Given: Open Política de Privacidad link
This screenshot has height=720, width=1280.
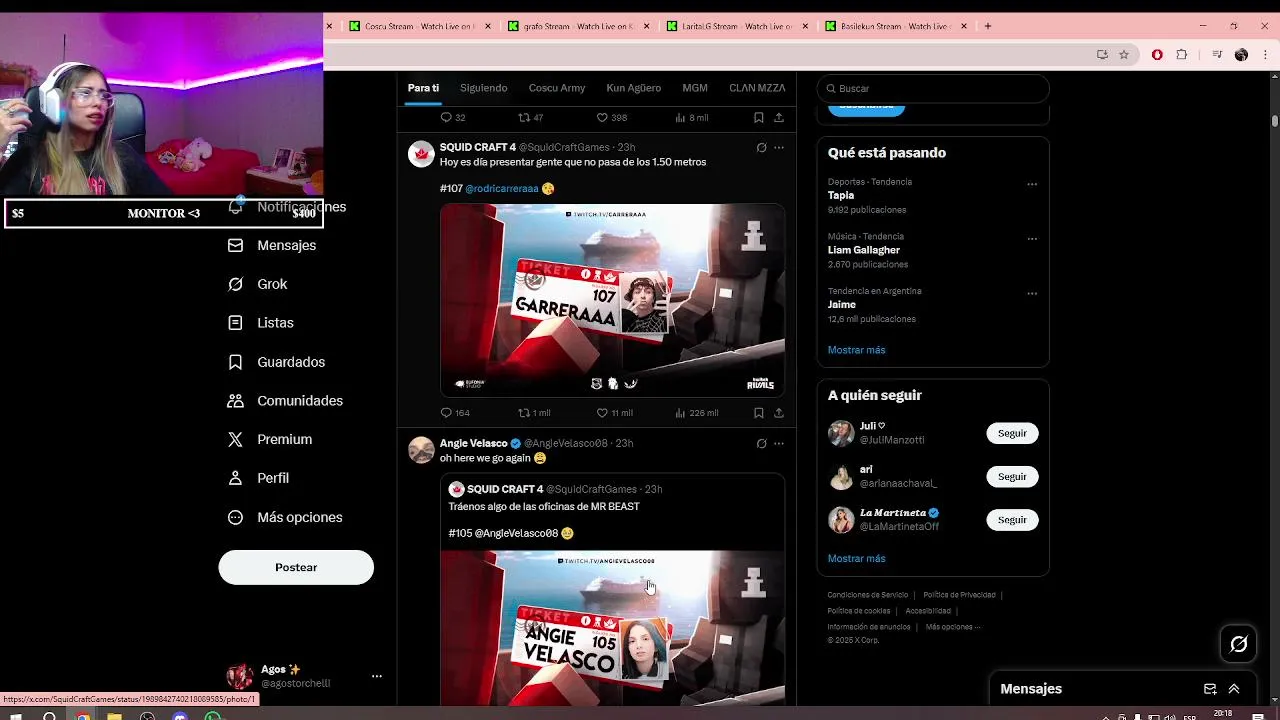Looking at the screenshot, I should (x=959, y=595).
